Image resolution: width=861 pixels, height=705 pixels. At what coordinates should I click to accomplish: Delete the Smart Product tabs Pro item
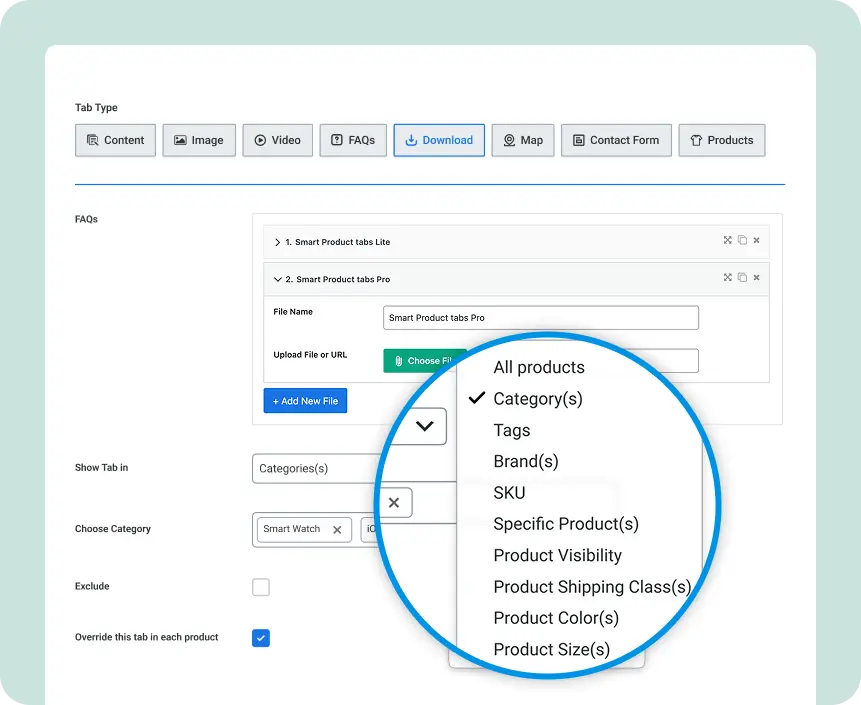pos(756,278)
